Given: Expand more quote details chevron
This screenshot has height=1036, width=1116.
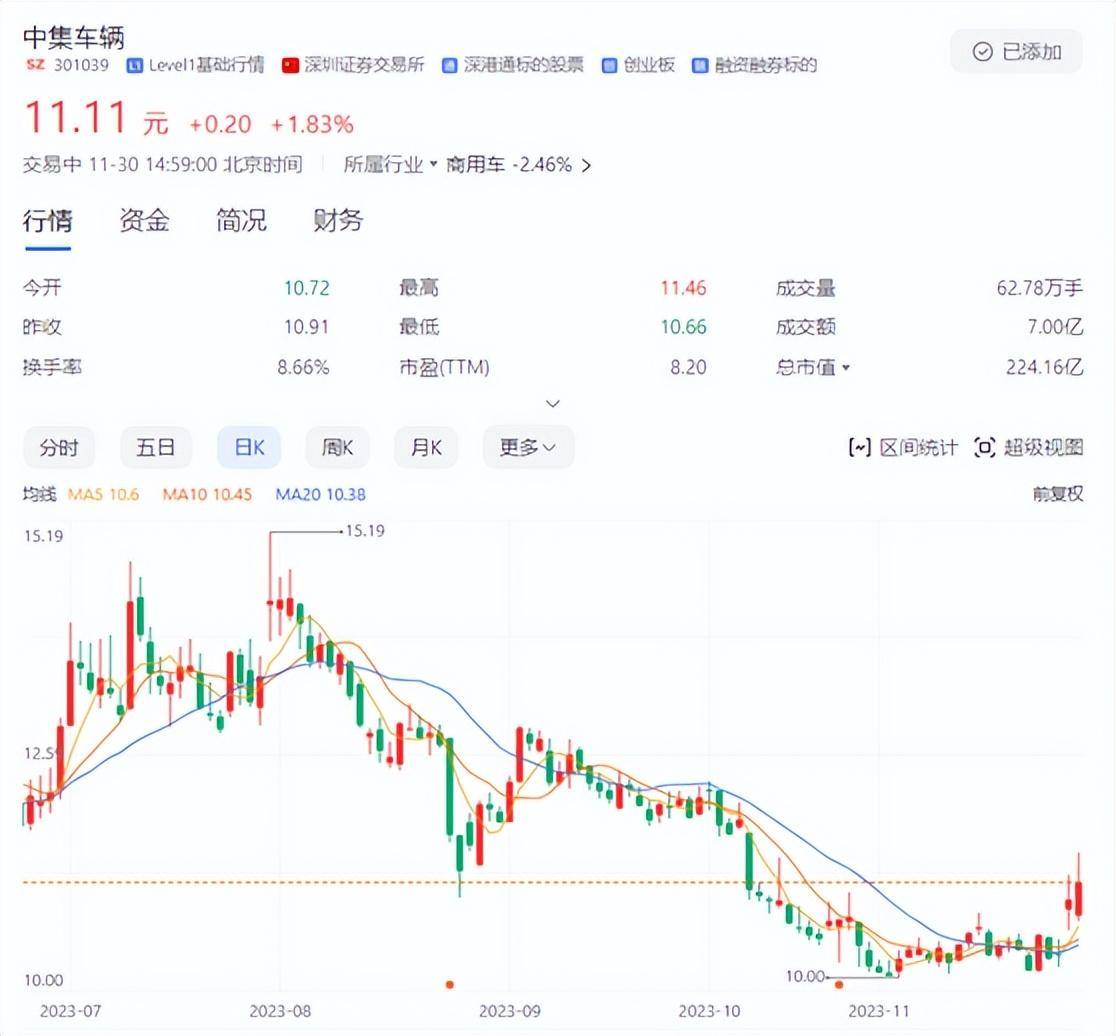Looking at the screenshot, I should coord(552,403).
